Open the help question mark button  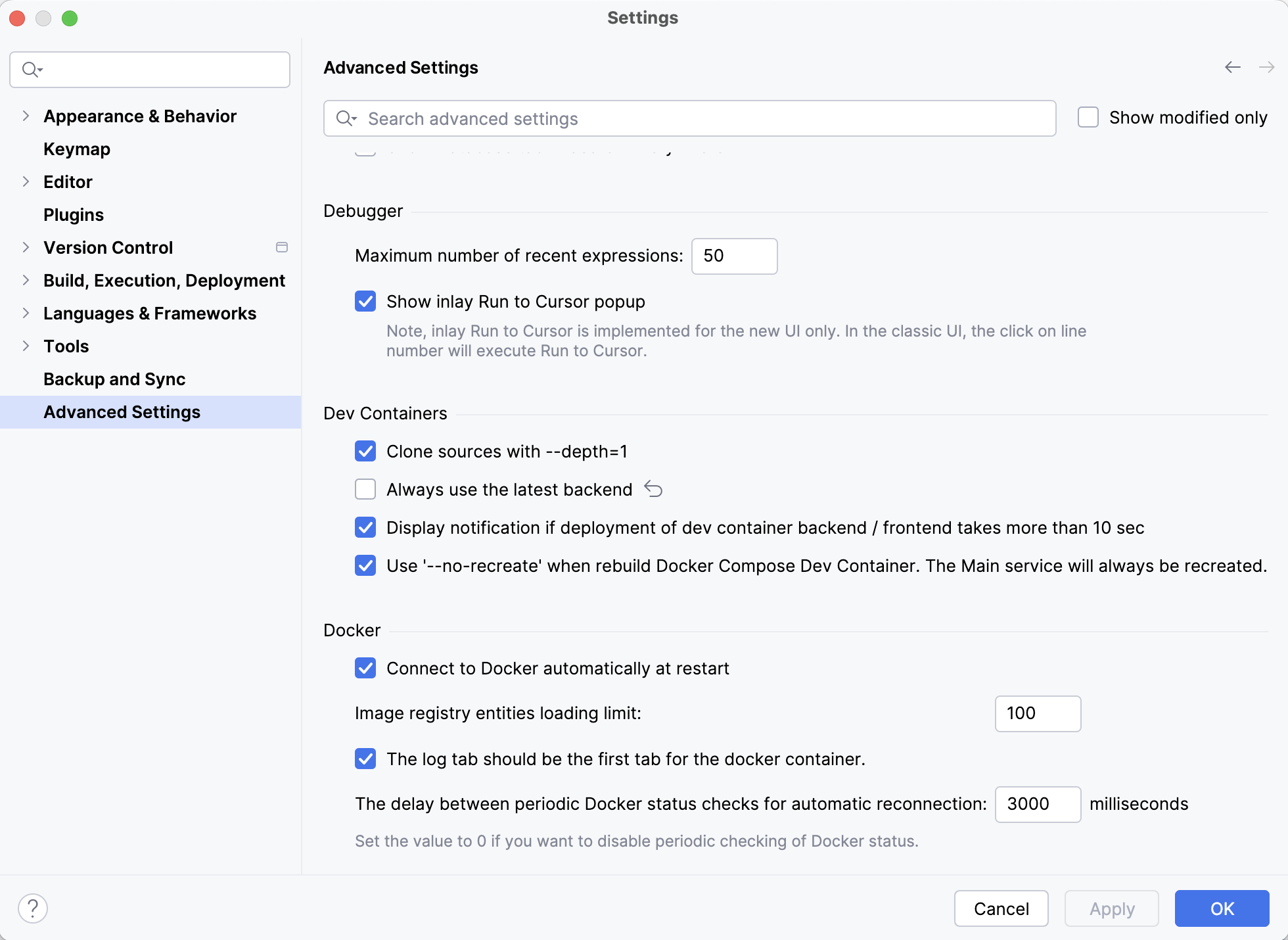(33, 908)
